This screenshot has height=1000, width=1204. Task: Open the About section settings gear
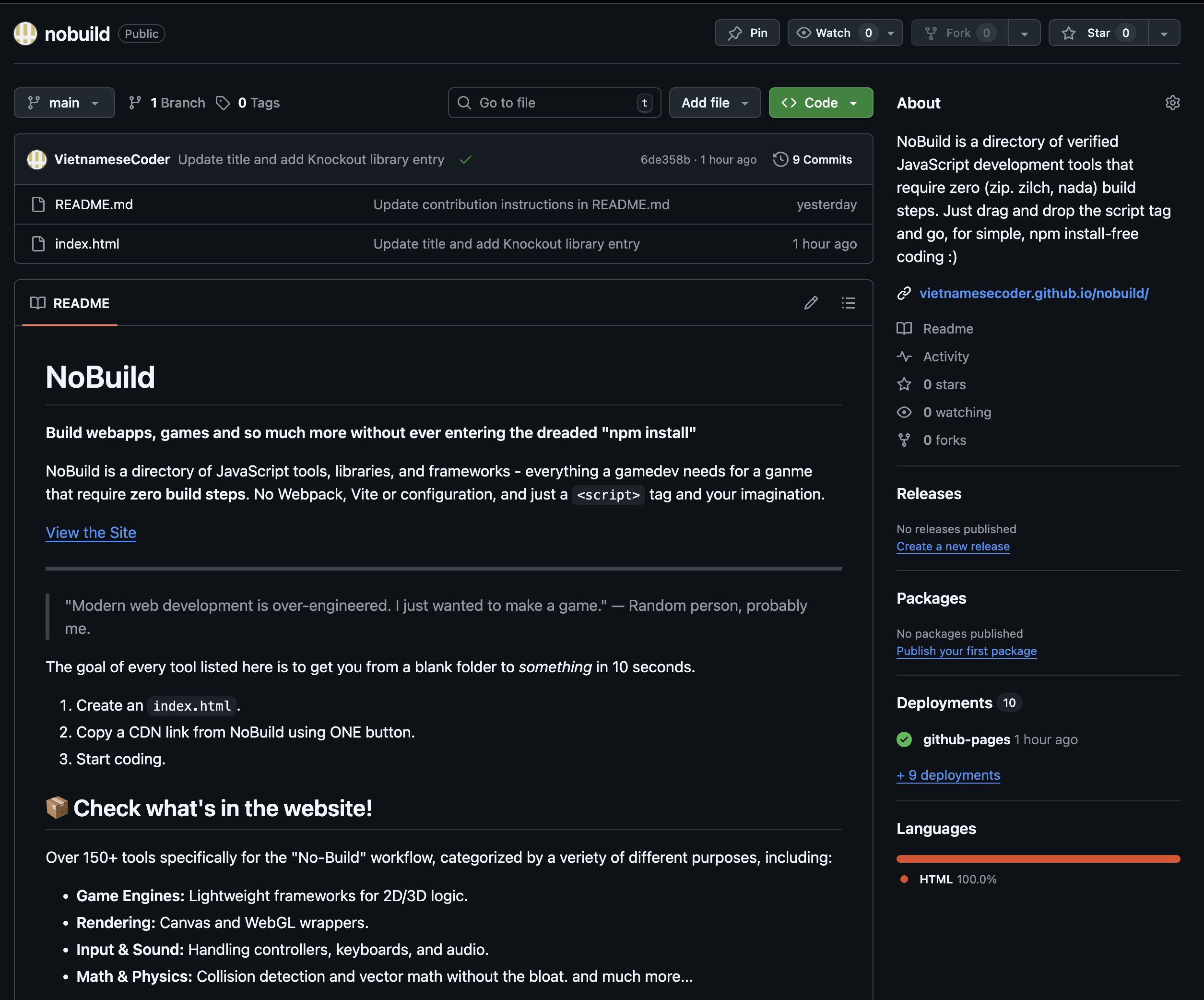1172,103
